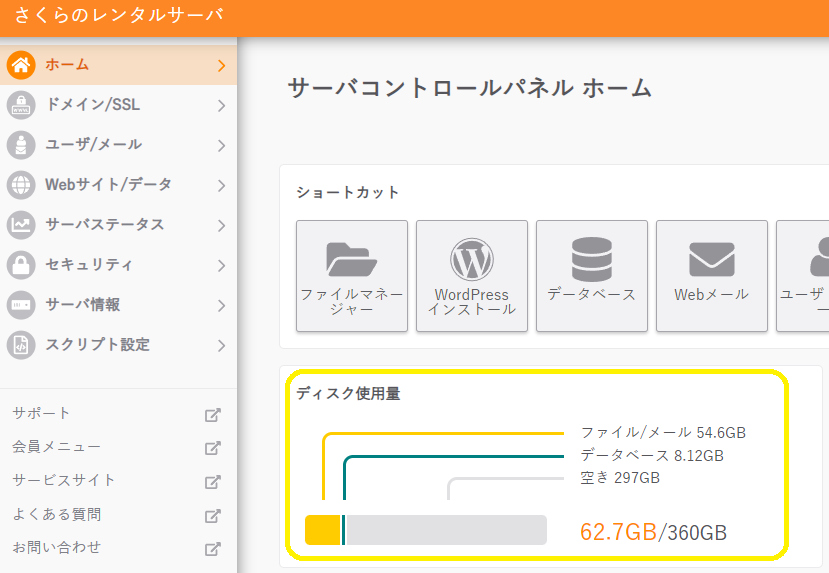
Task: Click external link icon beside お問い合わせ
Action: (x=213, y=549)
